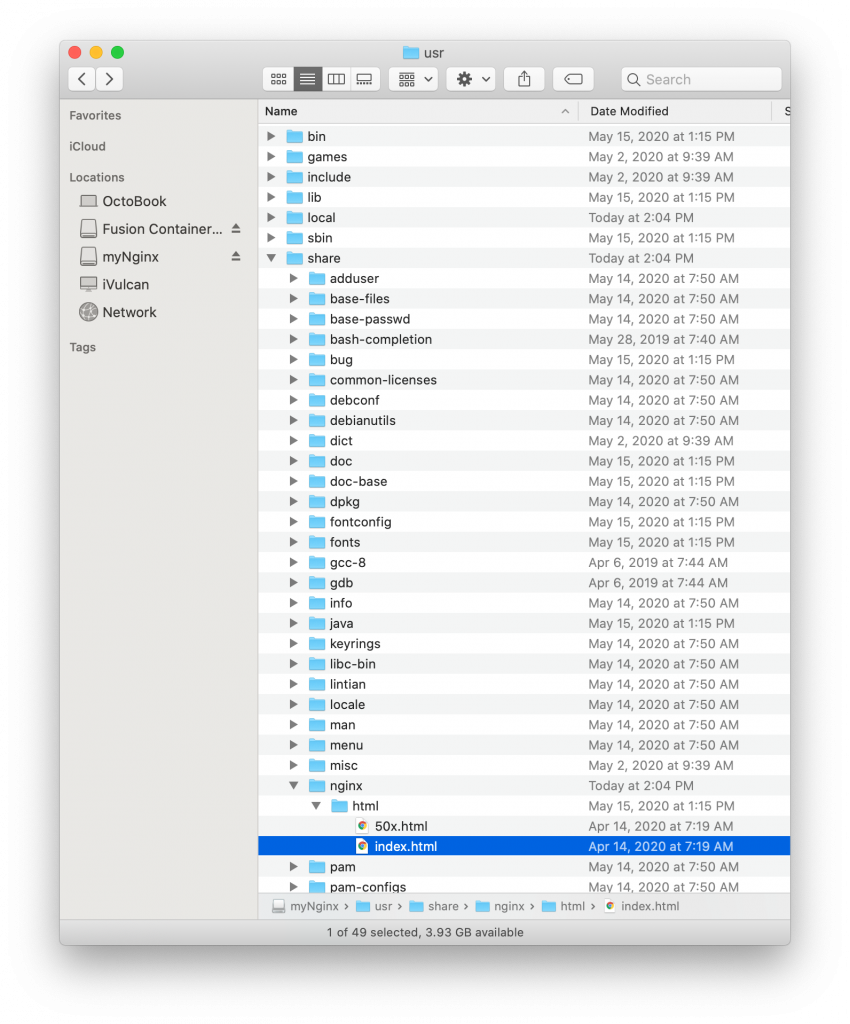
Task: Switch to column view
Action: [x=336, y=79]
